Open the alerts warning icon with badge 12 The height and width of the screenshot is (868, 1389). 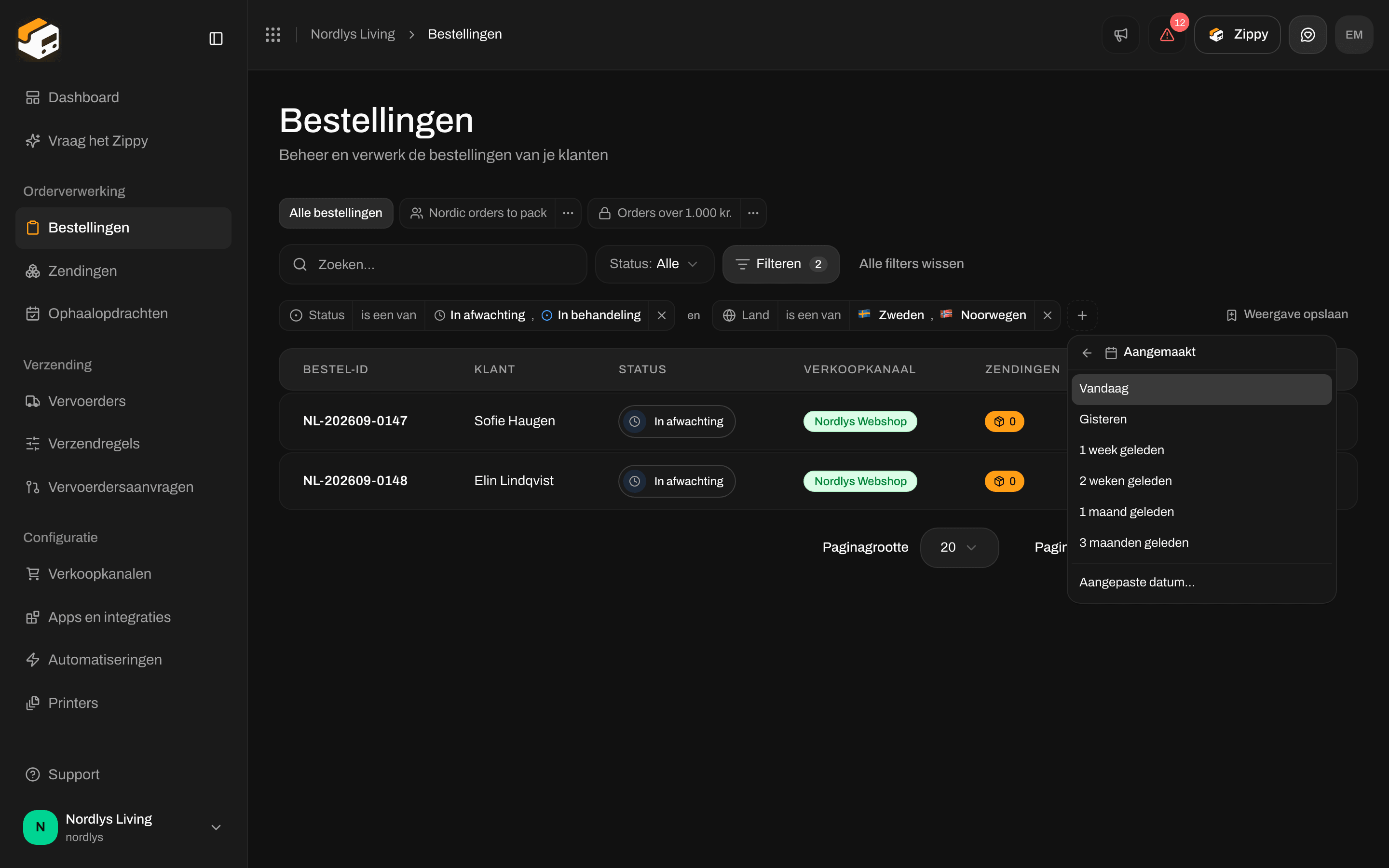(x=1167, y=34)
